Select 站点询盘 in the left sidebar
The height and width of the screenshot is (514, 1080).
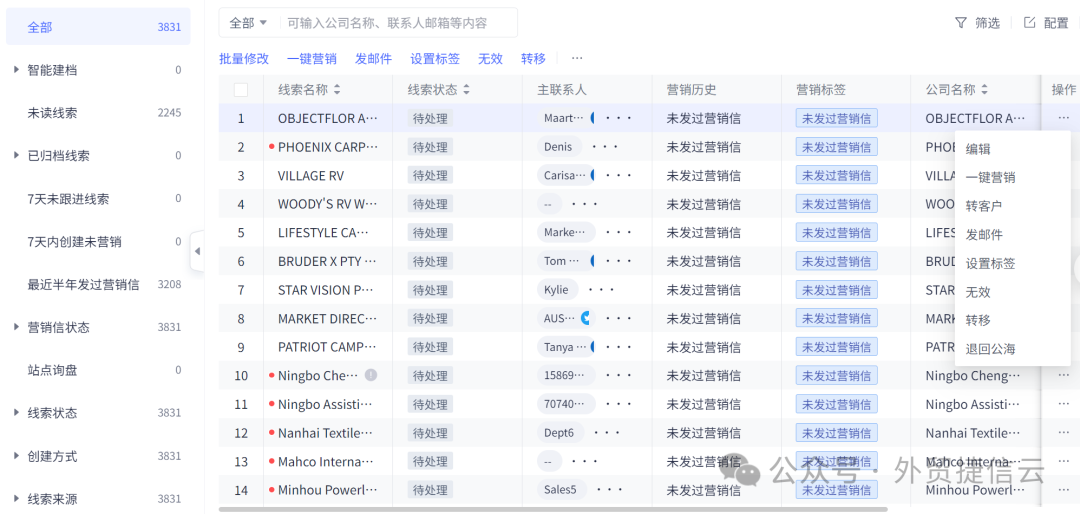[98, 370]
